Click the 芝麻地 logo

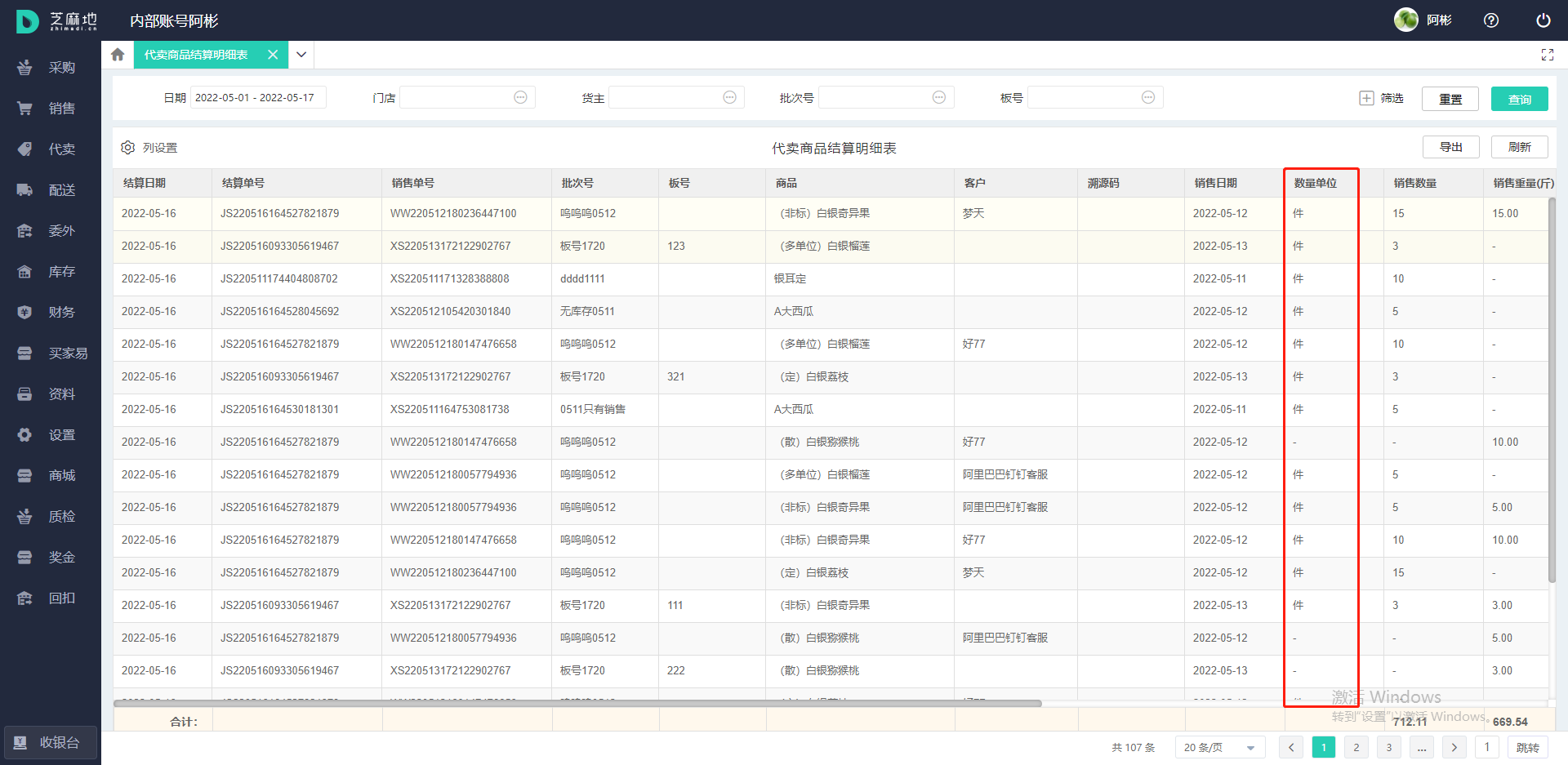(x=56, y=21)
